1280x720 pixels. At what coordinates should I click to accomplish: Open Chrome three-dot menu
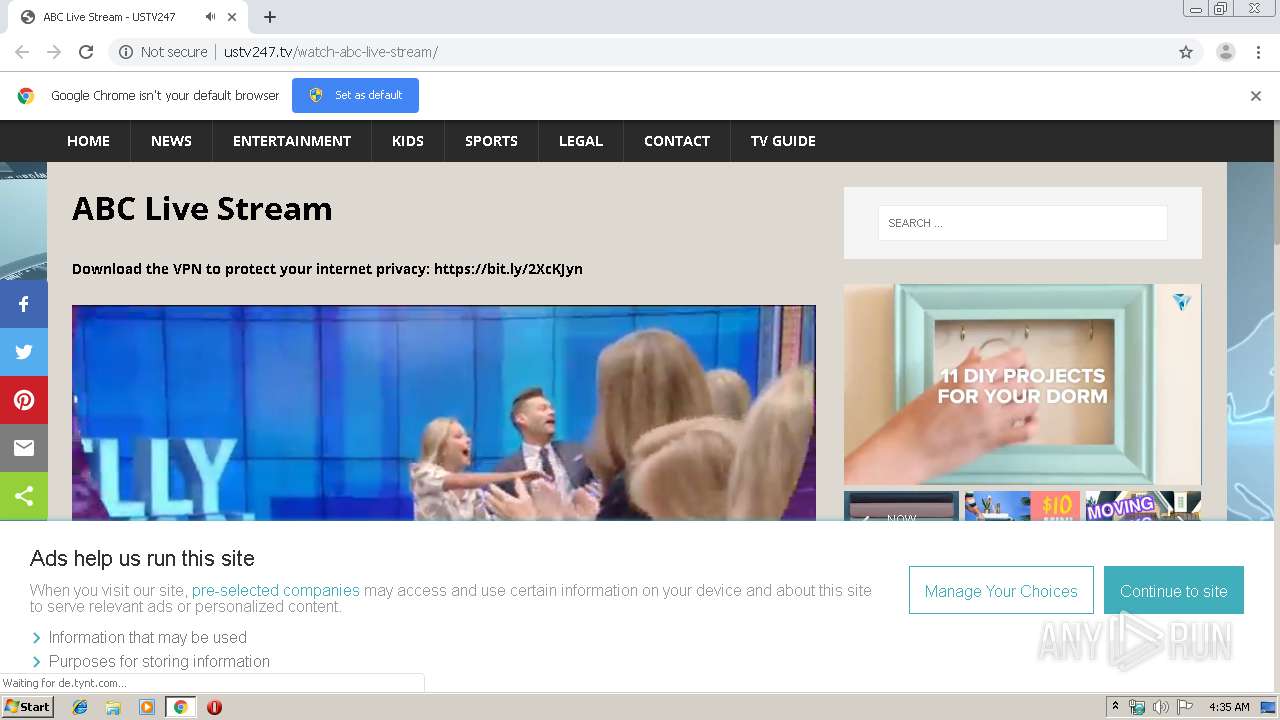click(1258, 52)
